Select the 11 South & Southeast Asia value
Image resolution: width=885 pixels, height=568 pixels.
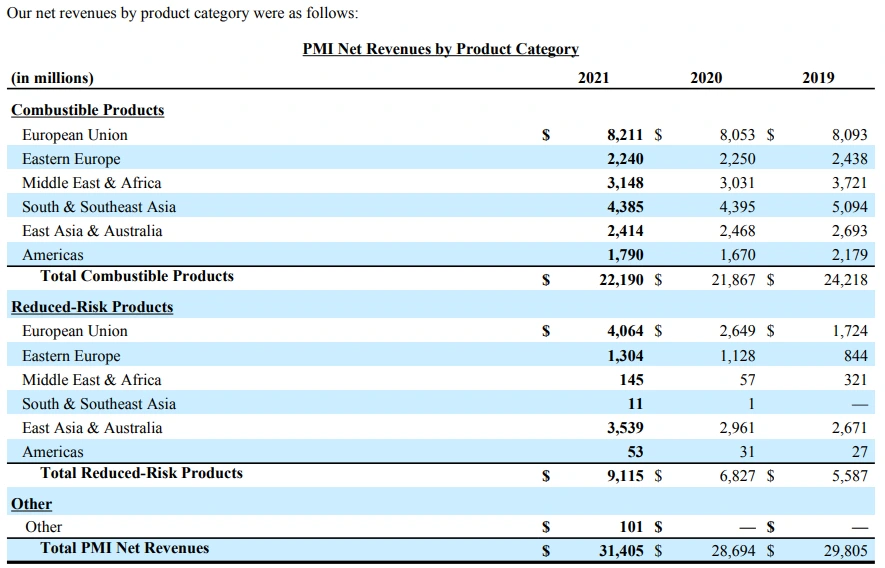pyautogui.click(x=636, y=404)
